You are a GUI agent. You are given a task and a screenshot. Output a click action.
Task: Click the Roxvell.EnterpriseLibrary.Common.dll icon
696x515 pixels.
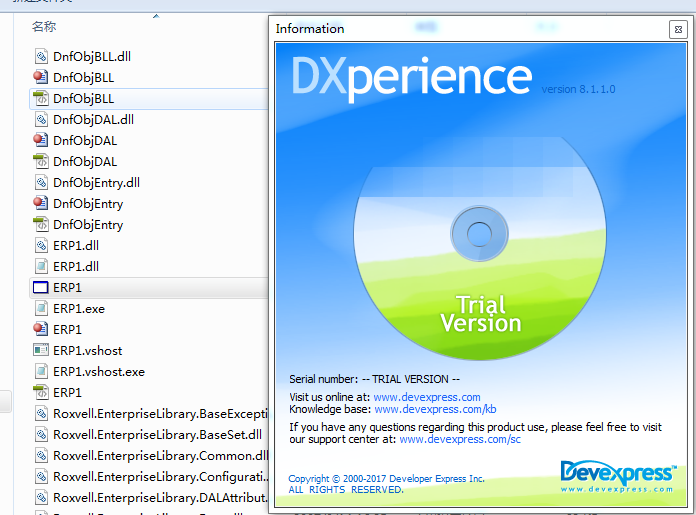[41, 456]
